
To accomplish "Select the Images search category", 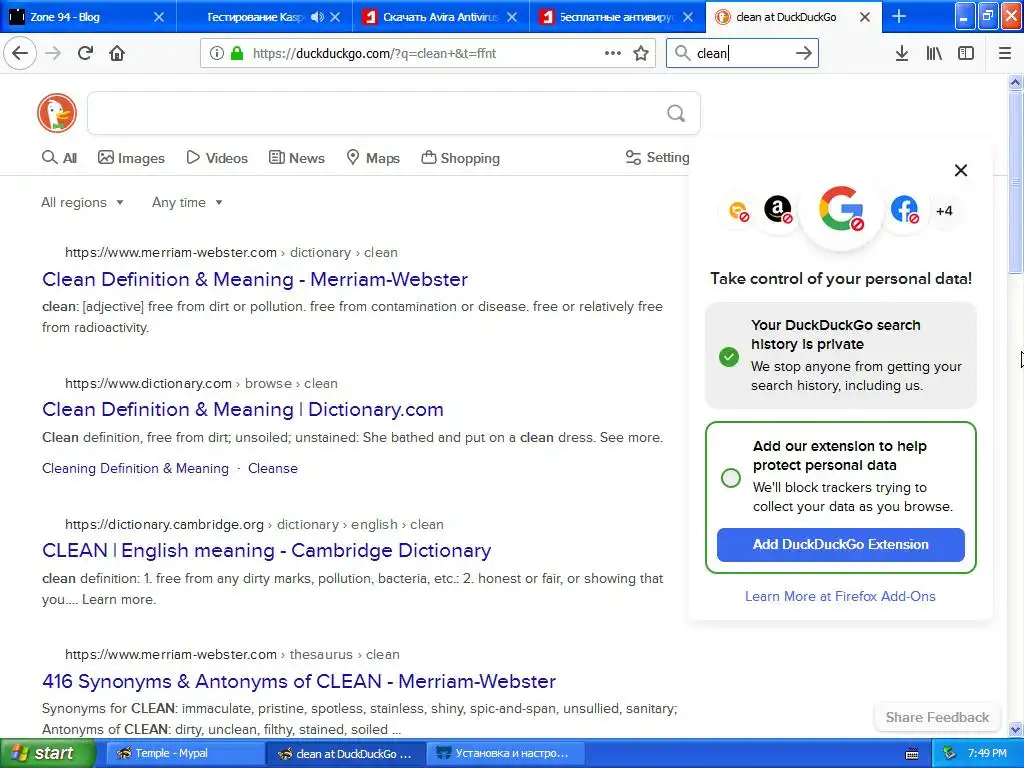I will [131, 158].
